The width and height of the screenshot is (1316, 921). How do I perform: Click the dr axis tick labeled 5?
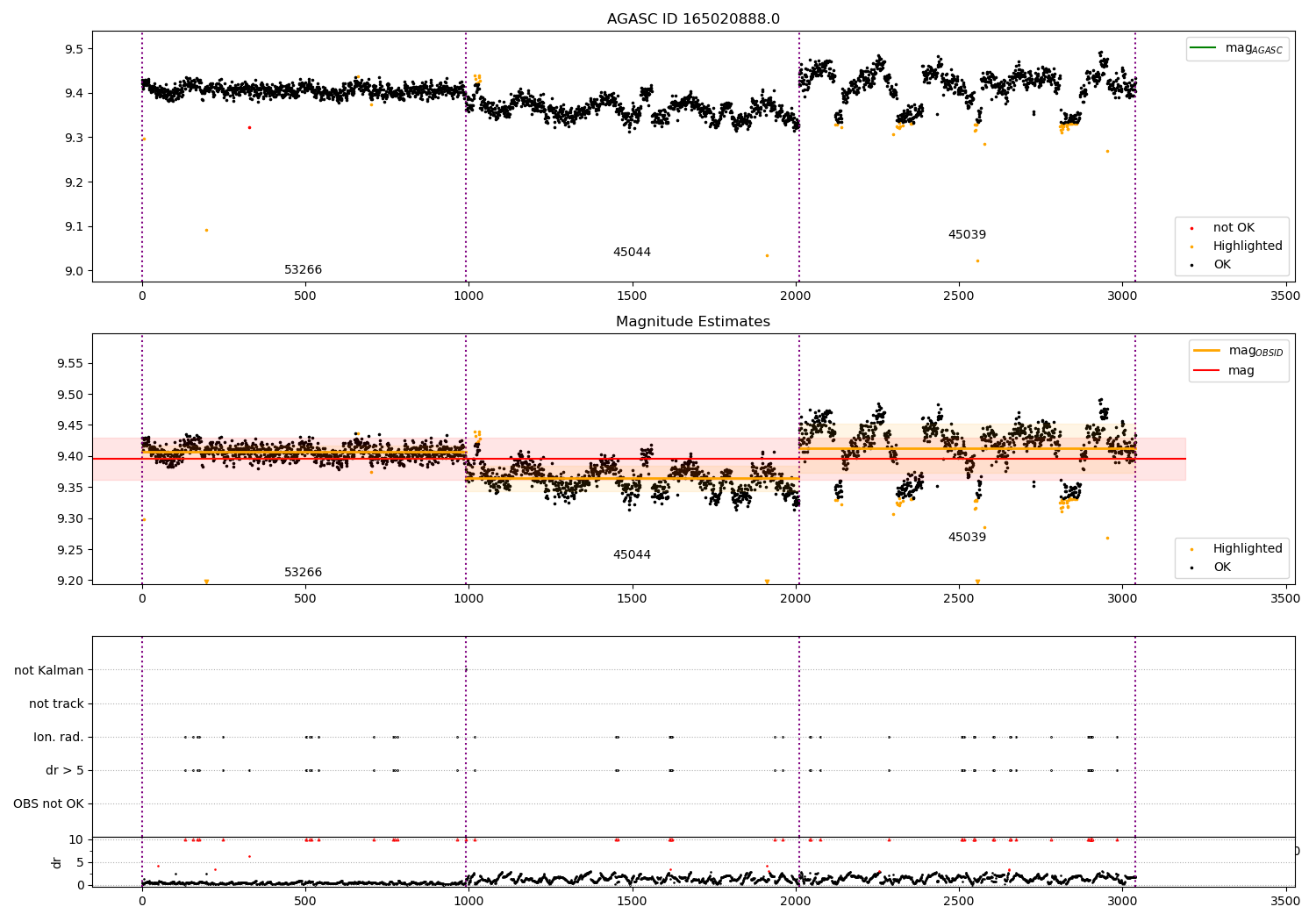tap(80, 862)
